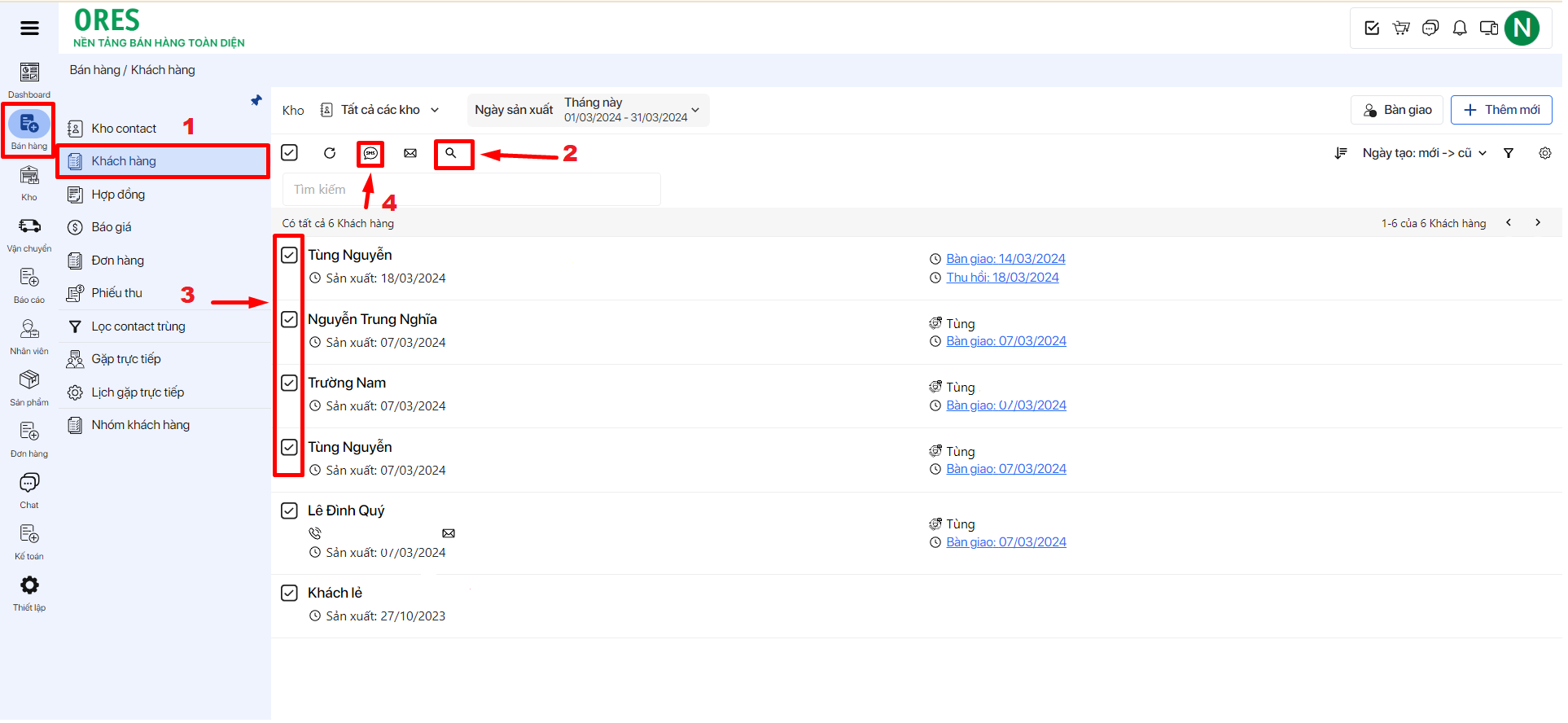Click the email envelope icon in toolbar
Screen dimensions: 1568x723
click(410, 153)
